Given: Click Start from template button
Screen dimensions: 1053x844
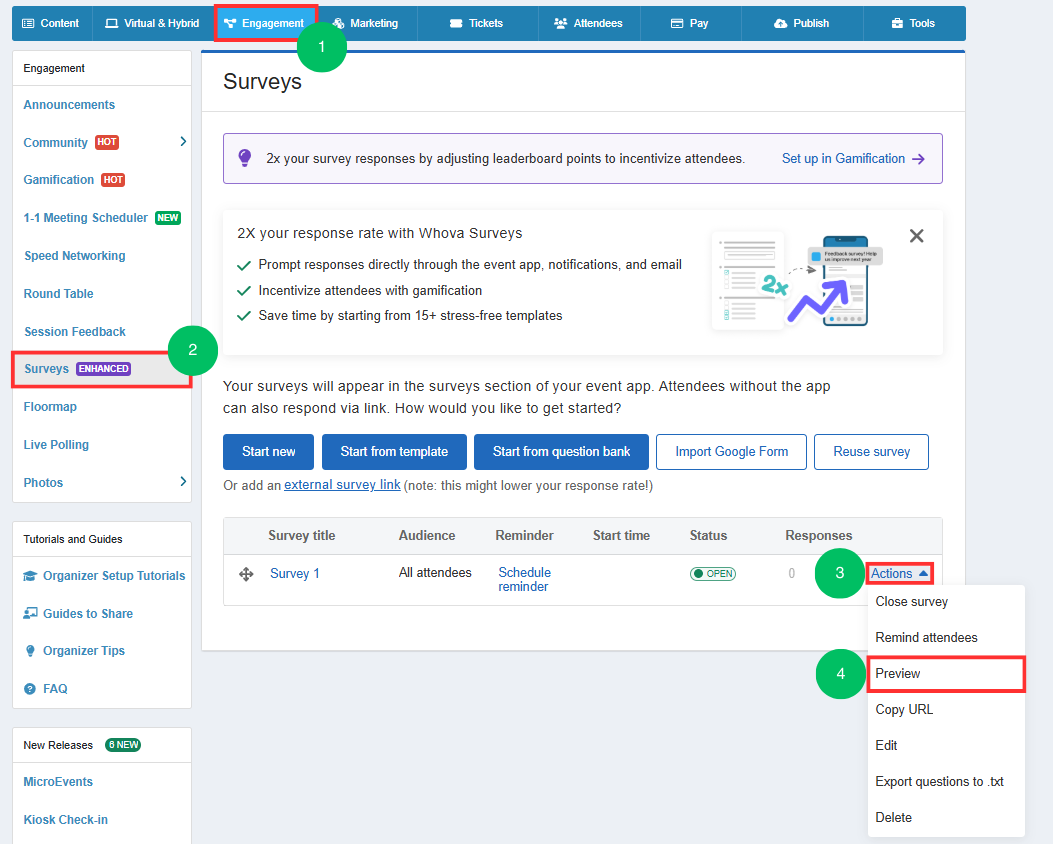Looking at the screenshot, I should click(x=394, y=452).
